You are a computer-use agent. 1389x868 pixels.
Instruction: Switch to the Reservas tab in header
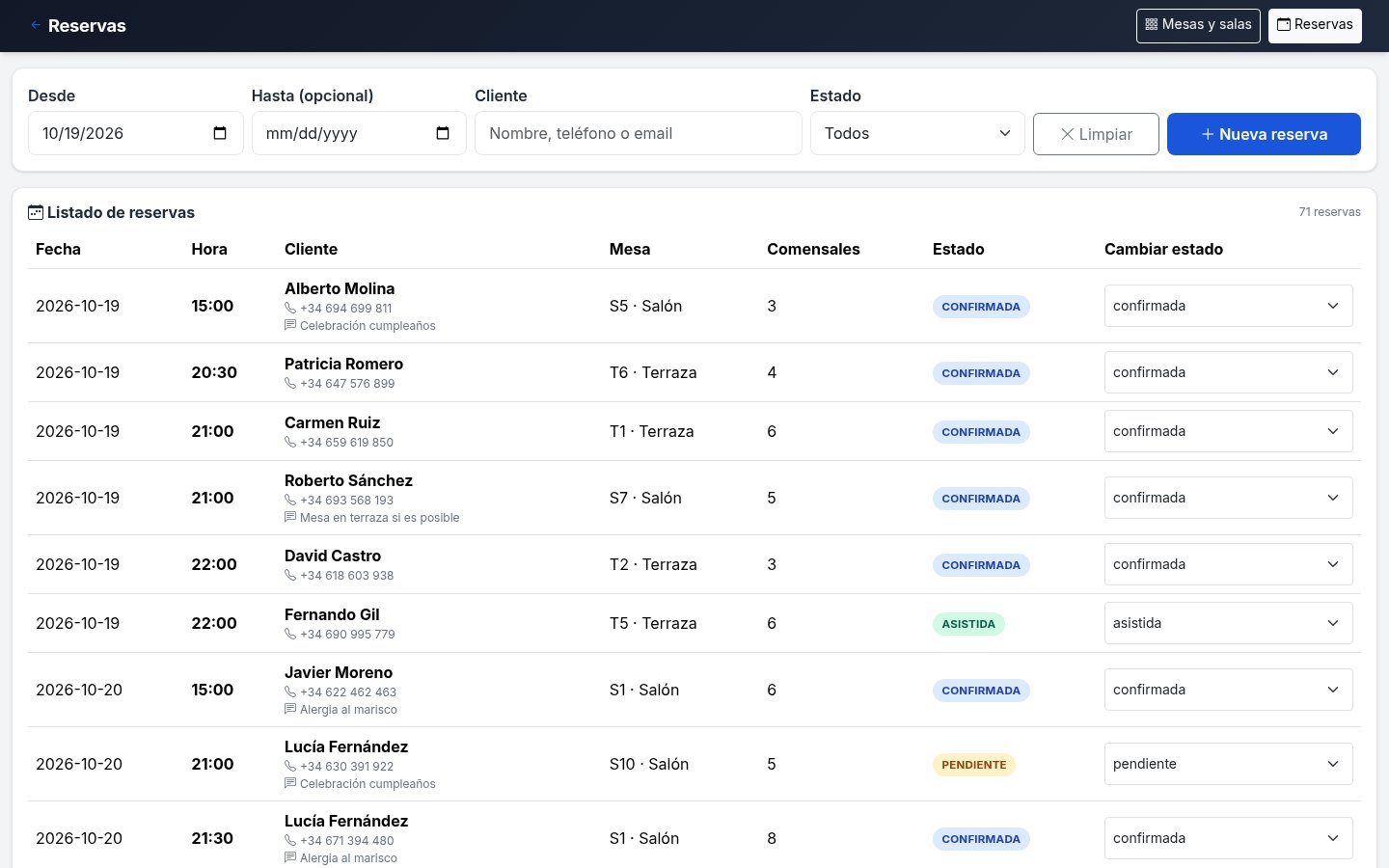[x=1315, y=25]
